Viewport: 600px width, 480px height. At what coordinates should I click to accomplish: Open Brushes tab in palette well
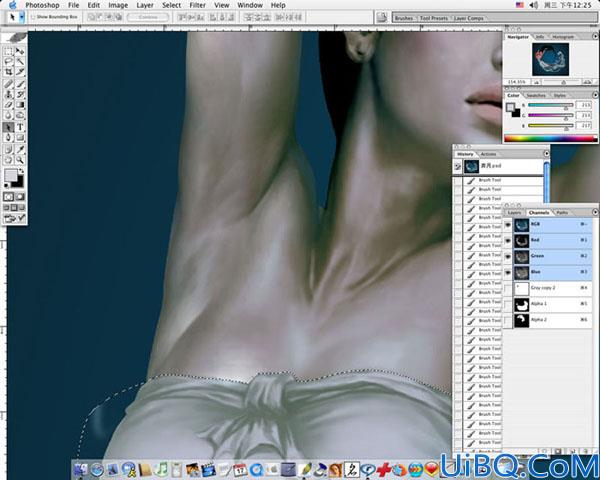pos(404,18)
